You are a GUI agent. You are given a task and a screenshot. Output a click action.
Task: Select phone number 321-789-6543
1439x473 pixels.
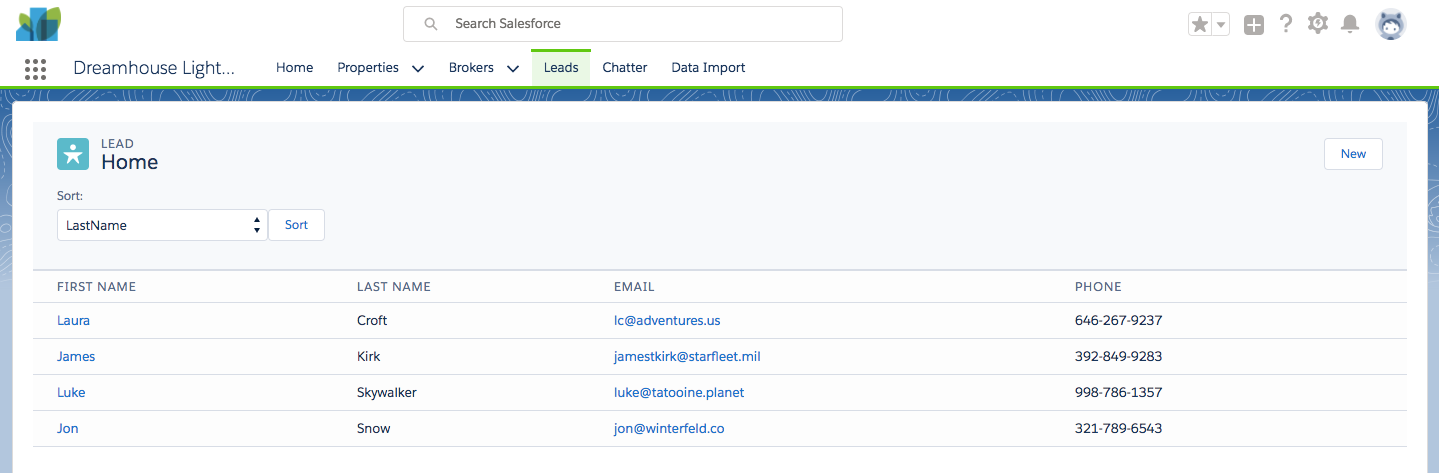(1118, 429)
